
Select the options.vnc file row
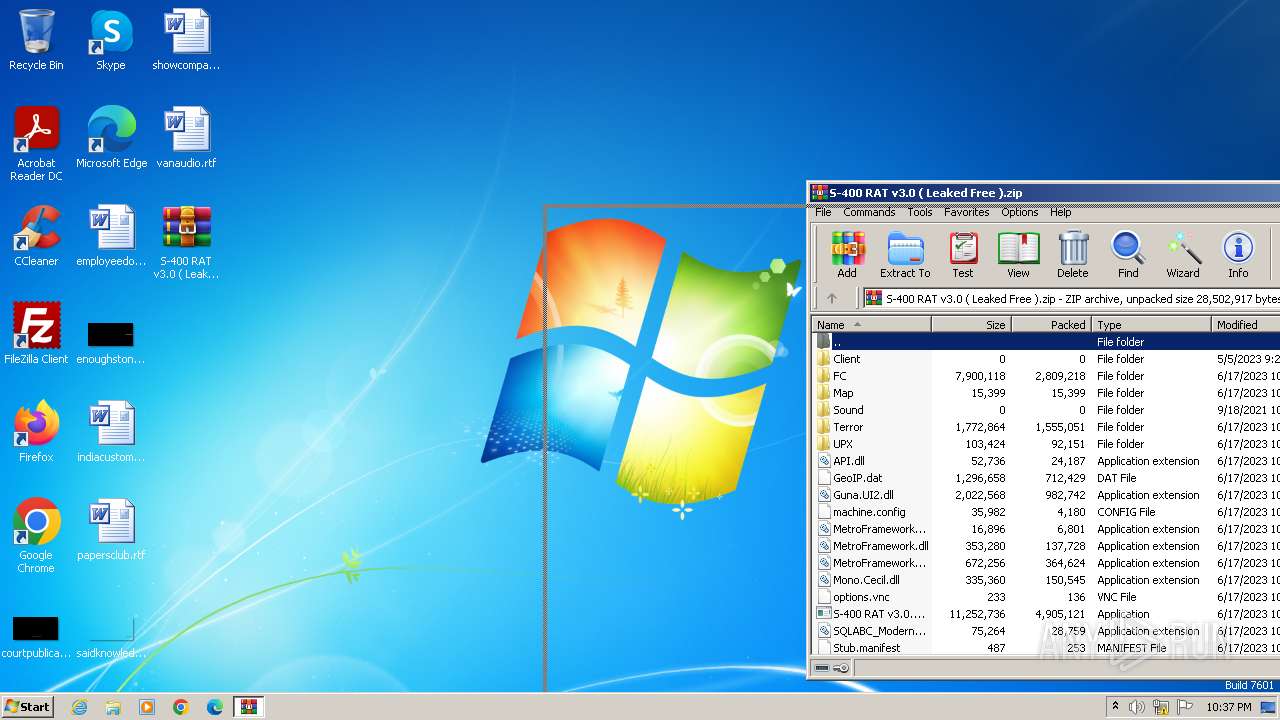pyautogui.click(x=1046, y=597)
